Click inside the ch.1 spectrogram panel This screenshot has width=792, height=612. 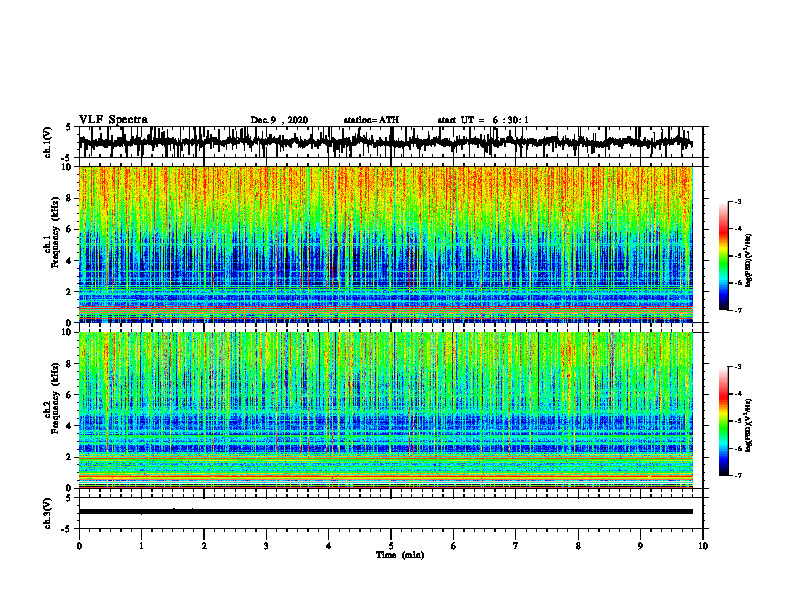tap(385, 244)
